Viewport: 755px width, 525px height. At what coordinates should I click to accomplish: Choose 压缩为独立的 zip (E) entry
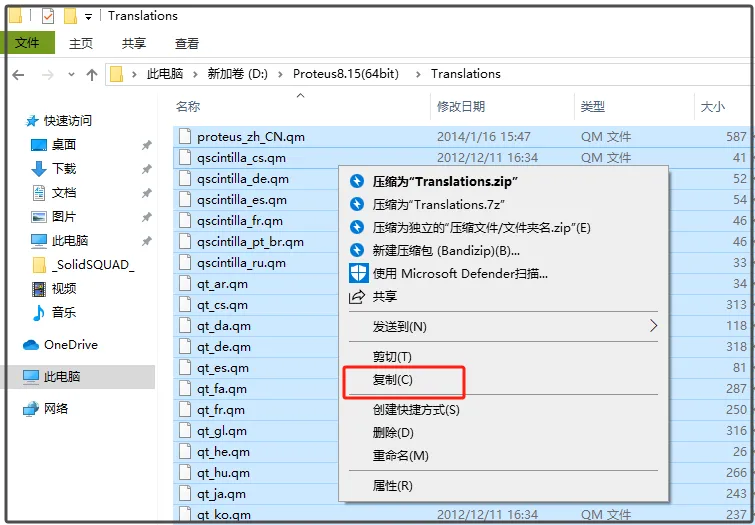(503, 227)
